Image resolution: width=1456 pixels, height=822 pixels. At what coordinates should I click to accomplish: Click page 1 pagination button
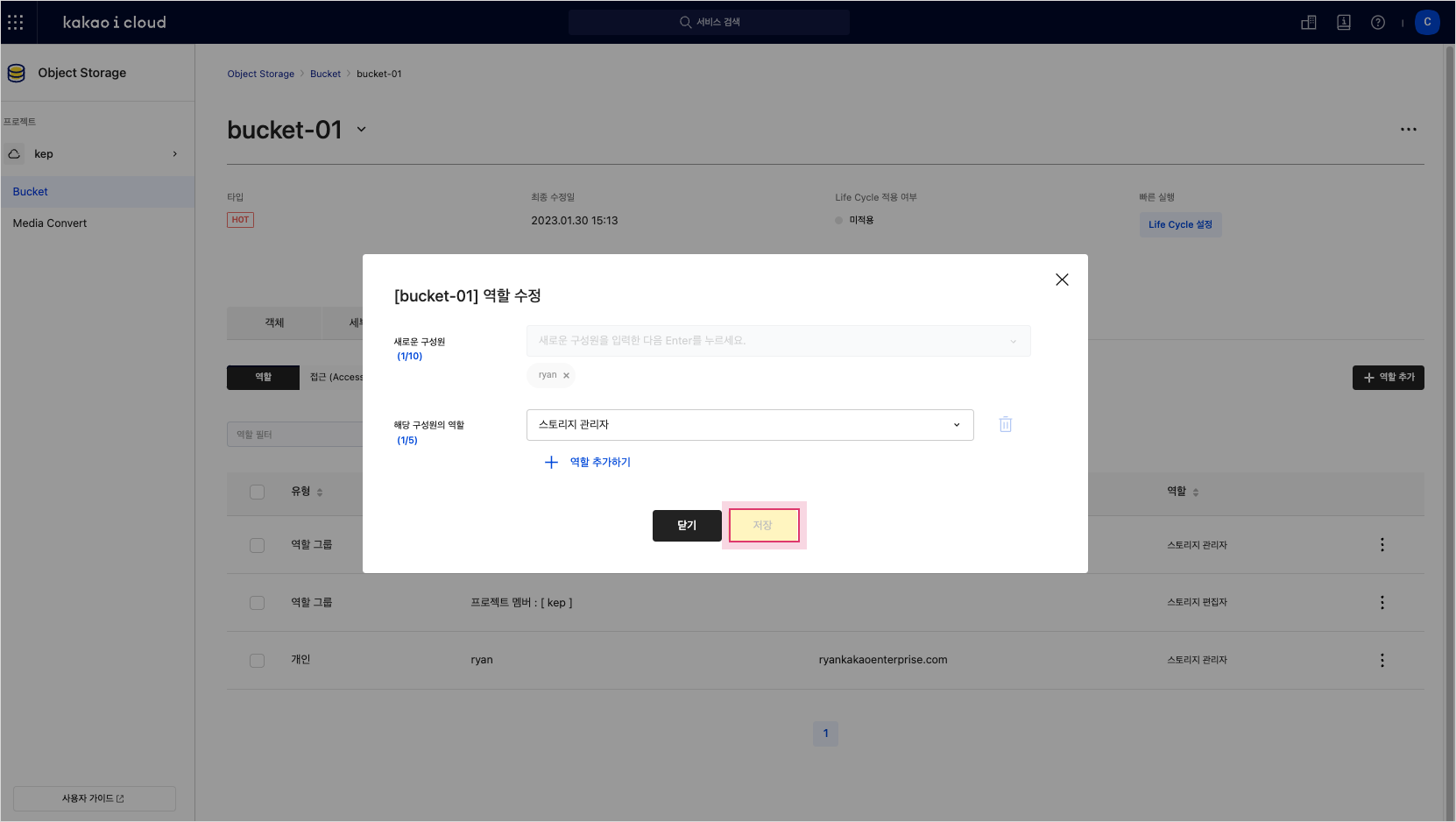(825, 734)
